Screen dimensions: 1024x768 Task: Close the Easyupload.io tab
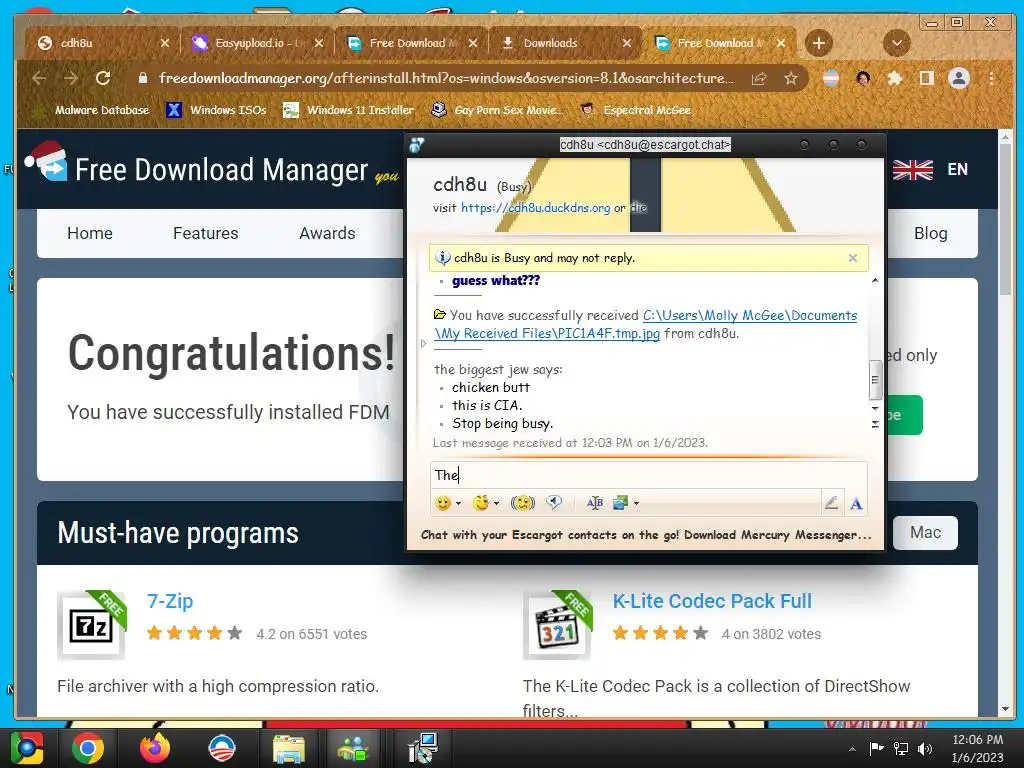319,43
